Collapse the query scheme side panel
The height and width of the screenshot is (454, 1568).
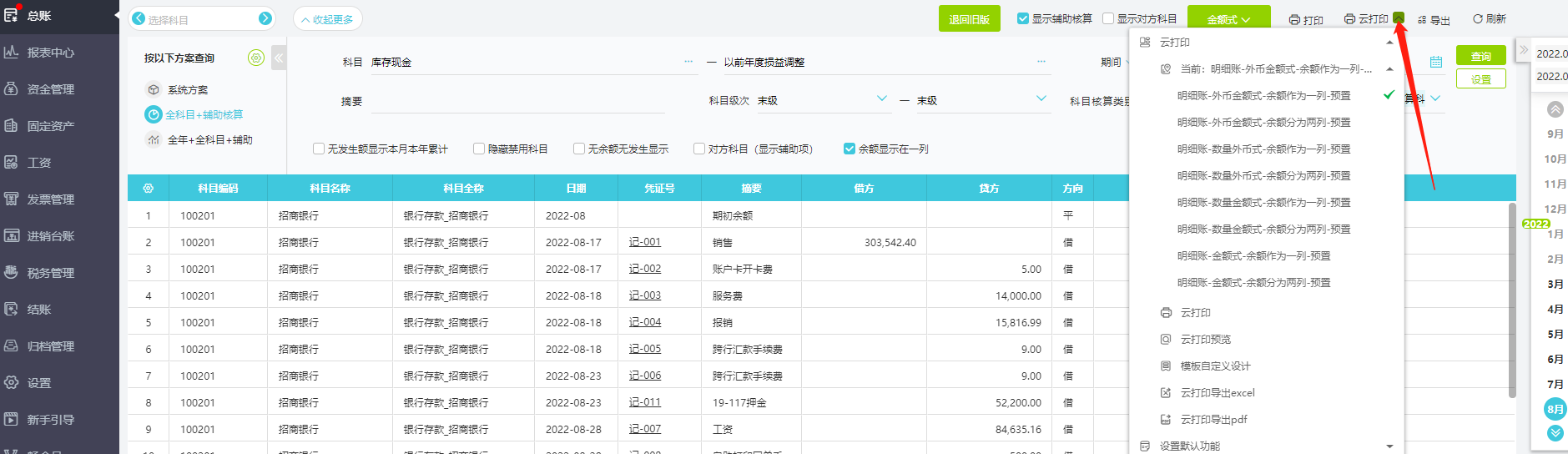pyautogui.click(x=279, y=58)
